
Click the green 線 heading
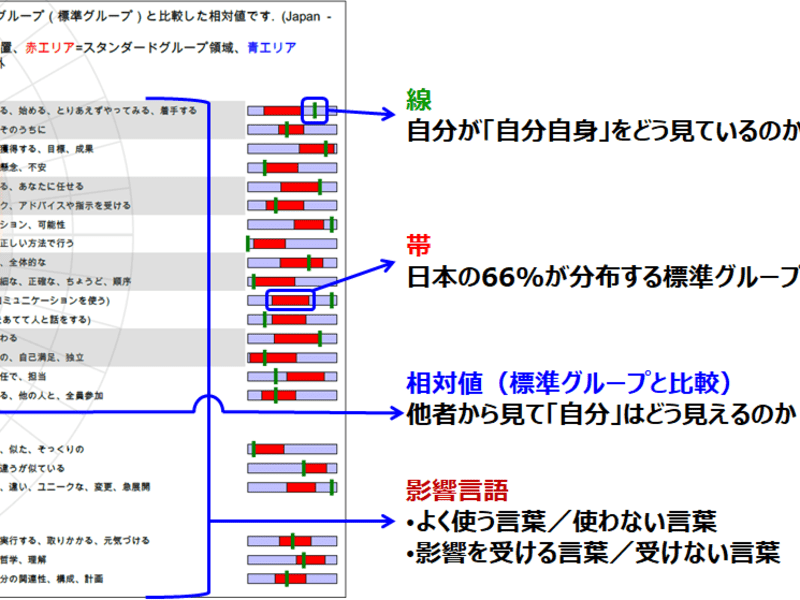418,99
